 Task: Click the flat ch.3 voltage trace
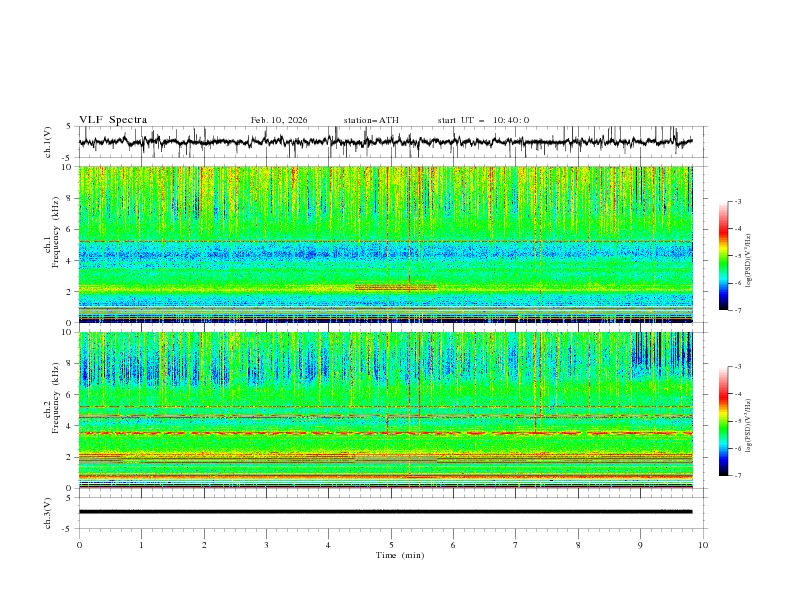[x=385, y=512]
